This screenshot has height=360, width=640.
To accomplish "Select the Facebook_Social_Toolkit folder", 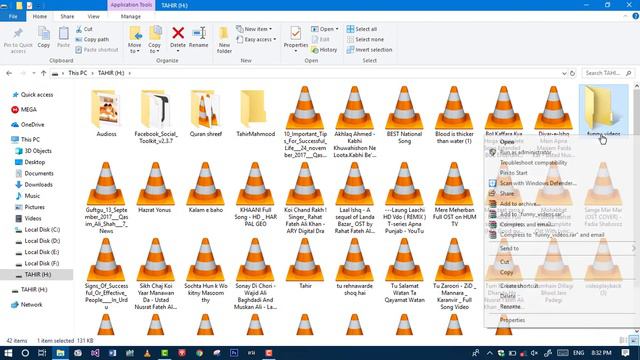I will pos(156,116).
